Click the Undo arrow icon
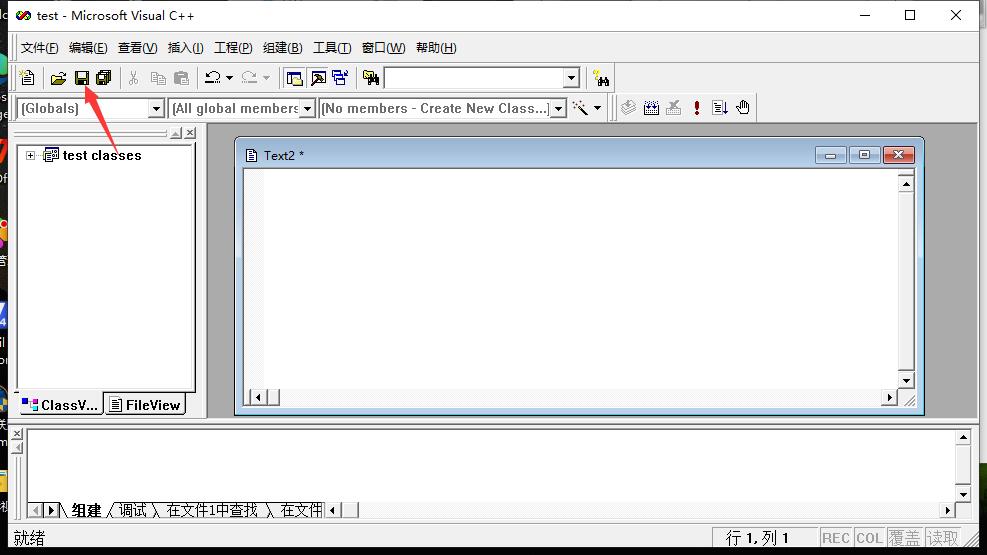Screen dimensions: 987x555 click(x=213, y=78)
